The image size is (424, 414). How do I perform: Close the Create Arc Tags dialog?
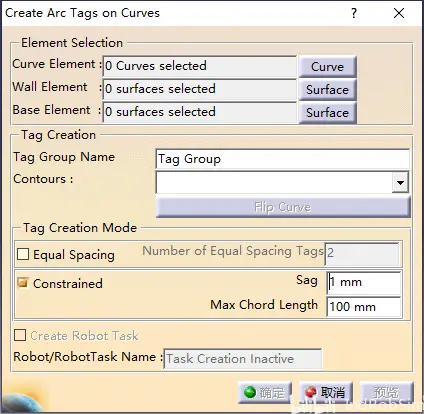coord(399,13)
